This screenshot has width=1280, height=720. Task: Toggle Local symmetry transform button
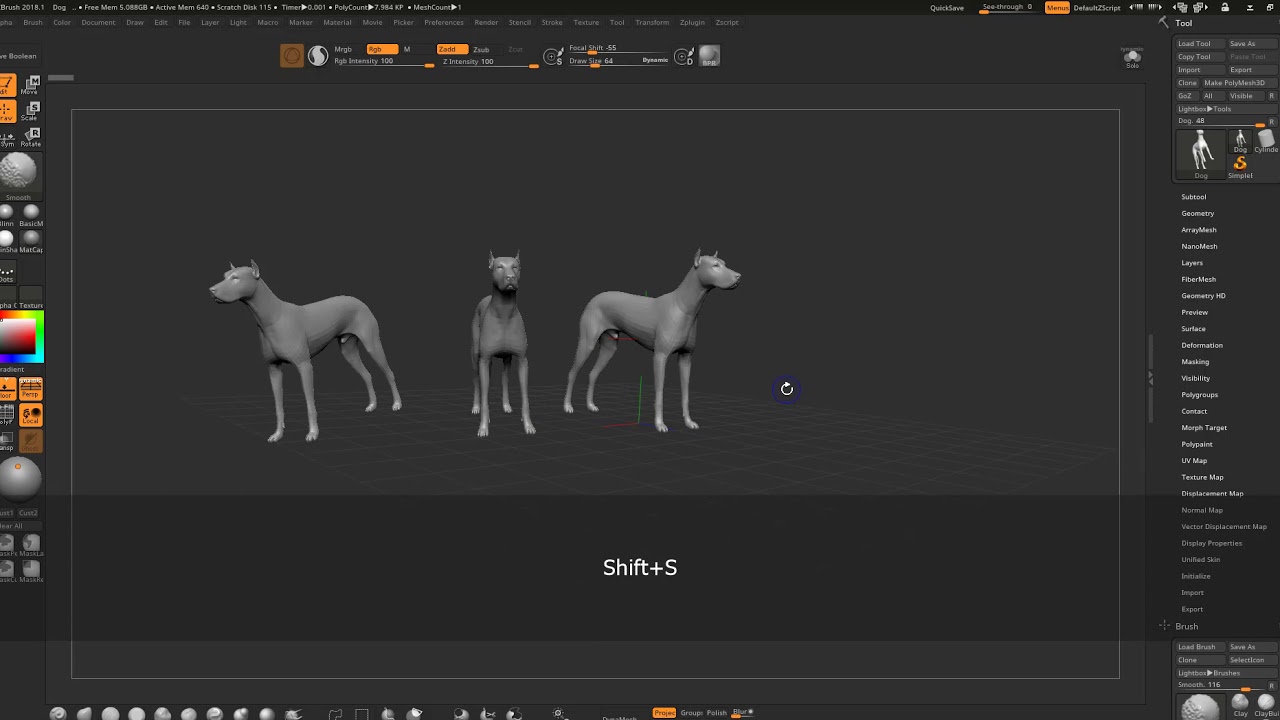31,414
